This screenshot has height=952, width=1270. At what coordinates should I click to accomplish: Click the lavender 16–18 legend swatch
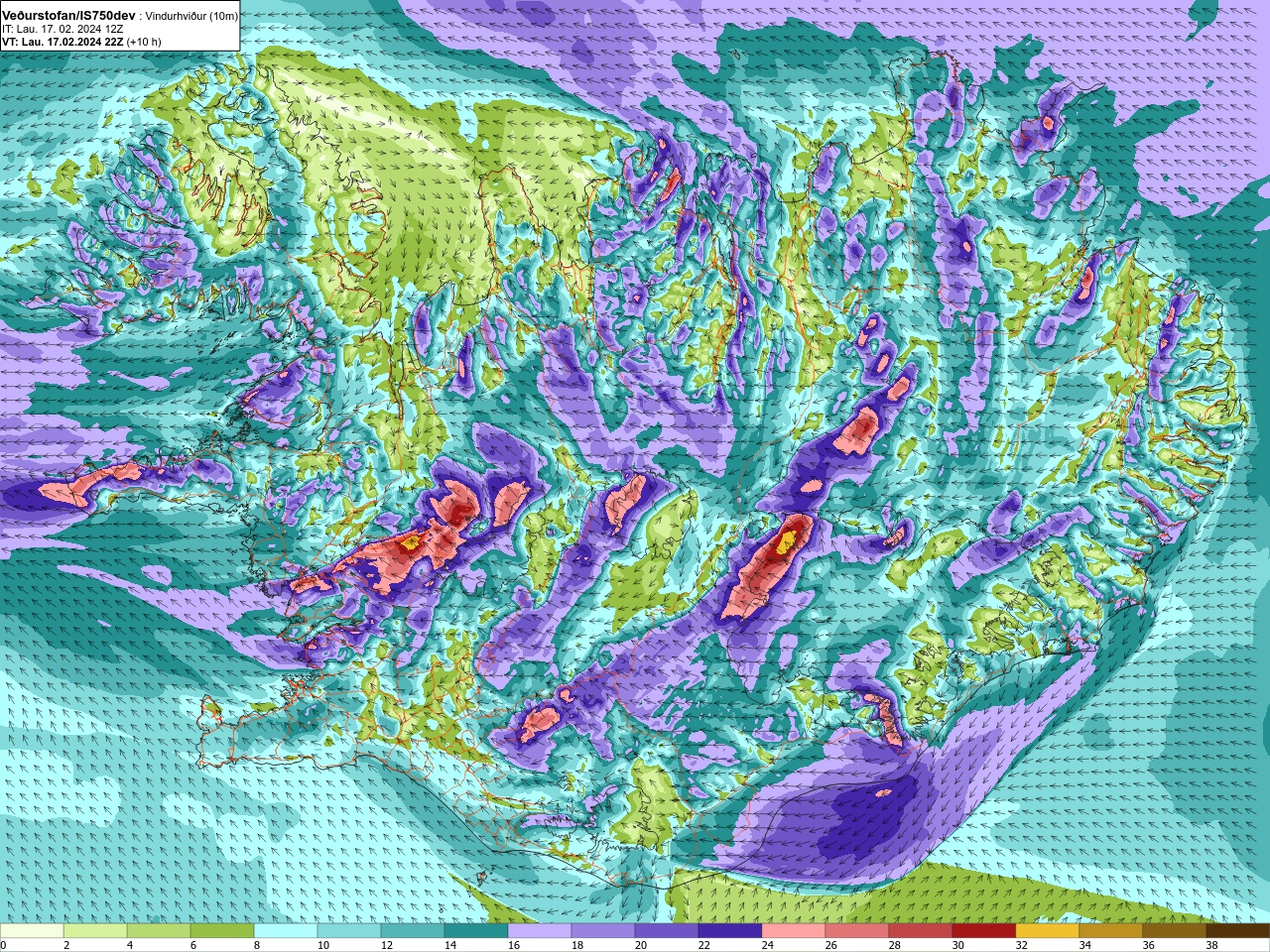[540, 932]
